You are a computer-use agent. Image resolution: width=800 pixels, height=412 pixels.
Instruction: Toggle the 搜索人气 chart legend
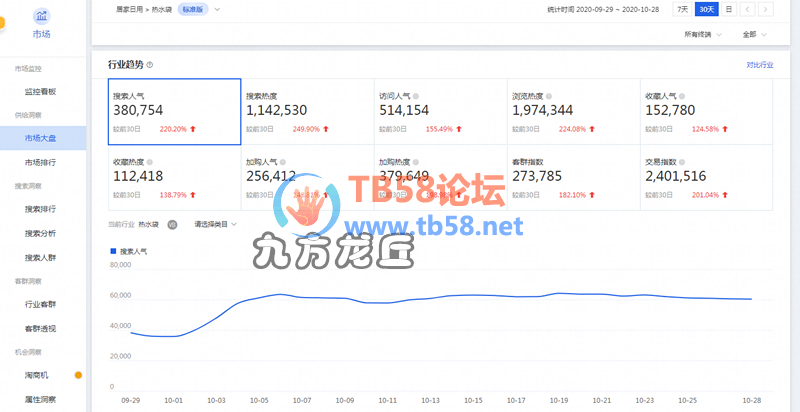(129, 251)
